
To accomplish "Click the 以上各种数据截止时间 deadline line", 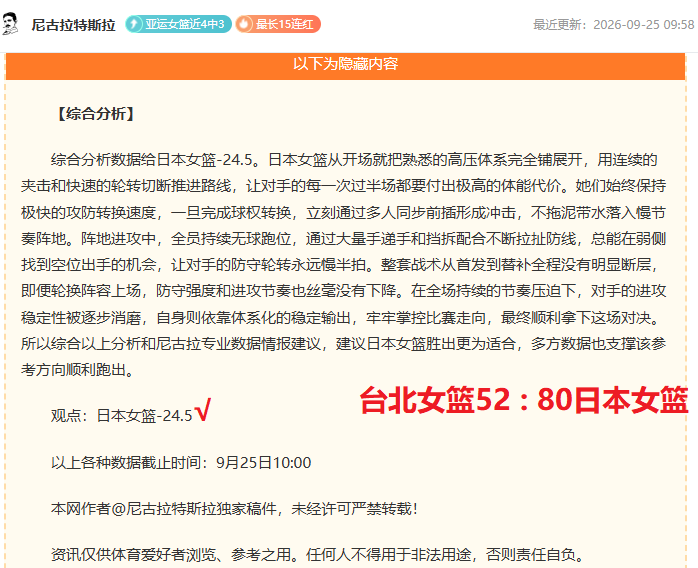I will (x=181, y=463).
